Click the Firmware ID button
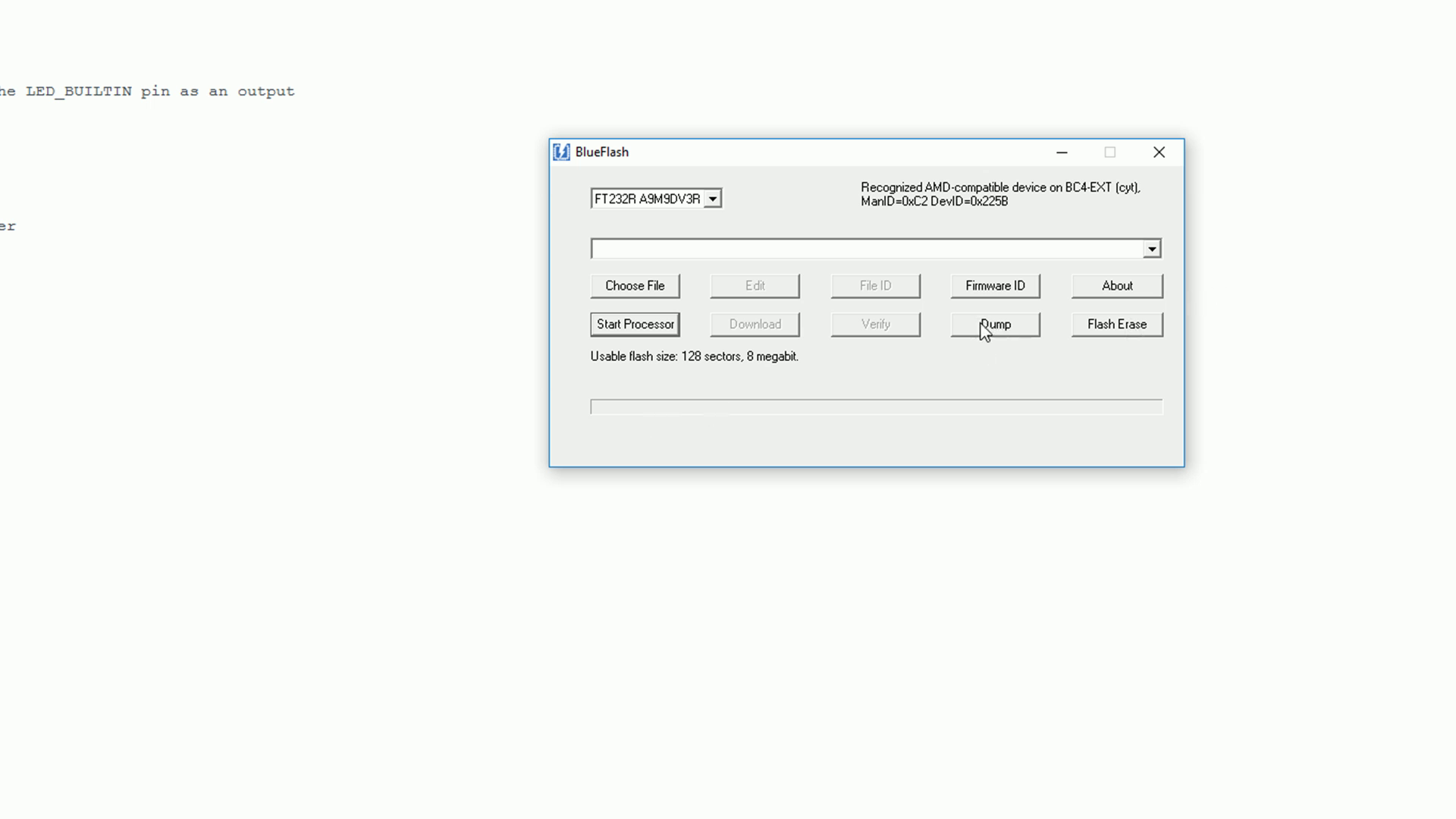The image size is (1456, 819). pos(995,286)
